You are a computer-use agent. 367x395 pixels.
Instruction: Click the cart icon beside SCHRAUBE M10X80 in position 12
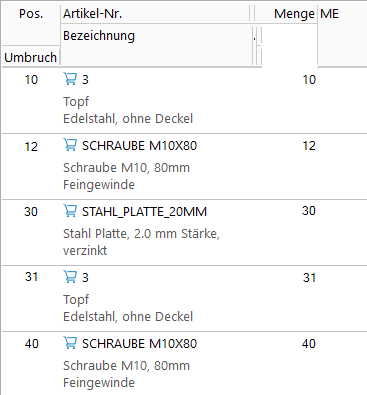tap(70, 145)
